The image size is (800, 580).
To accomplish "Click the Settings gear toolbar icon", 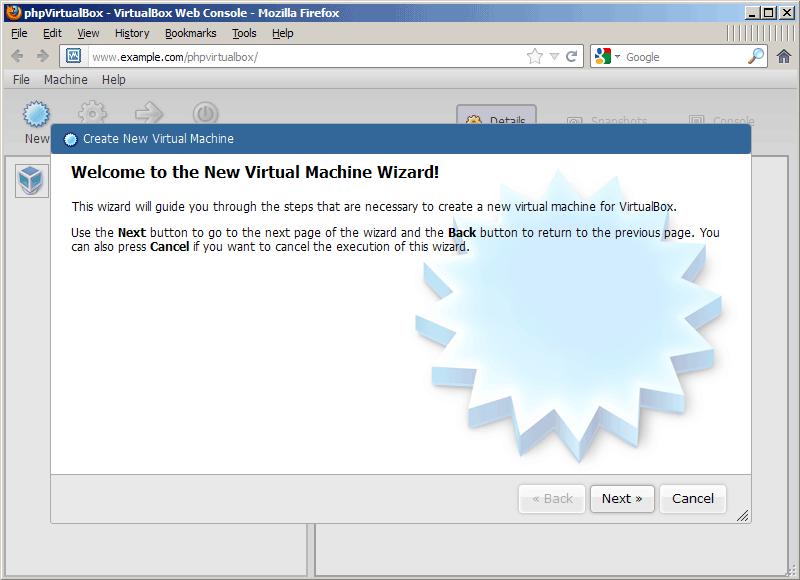I will point(93,112).
